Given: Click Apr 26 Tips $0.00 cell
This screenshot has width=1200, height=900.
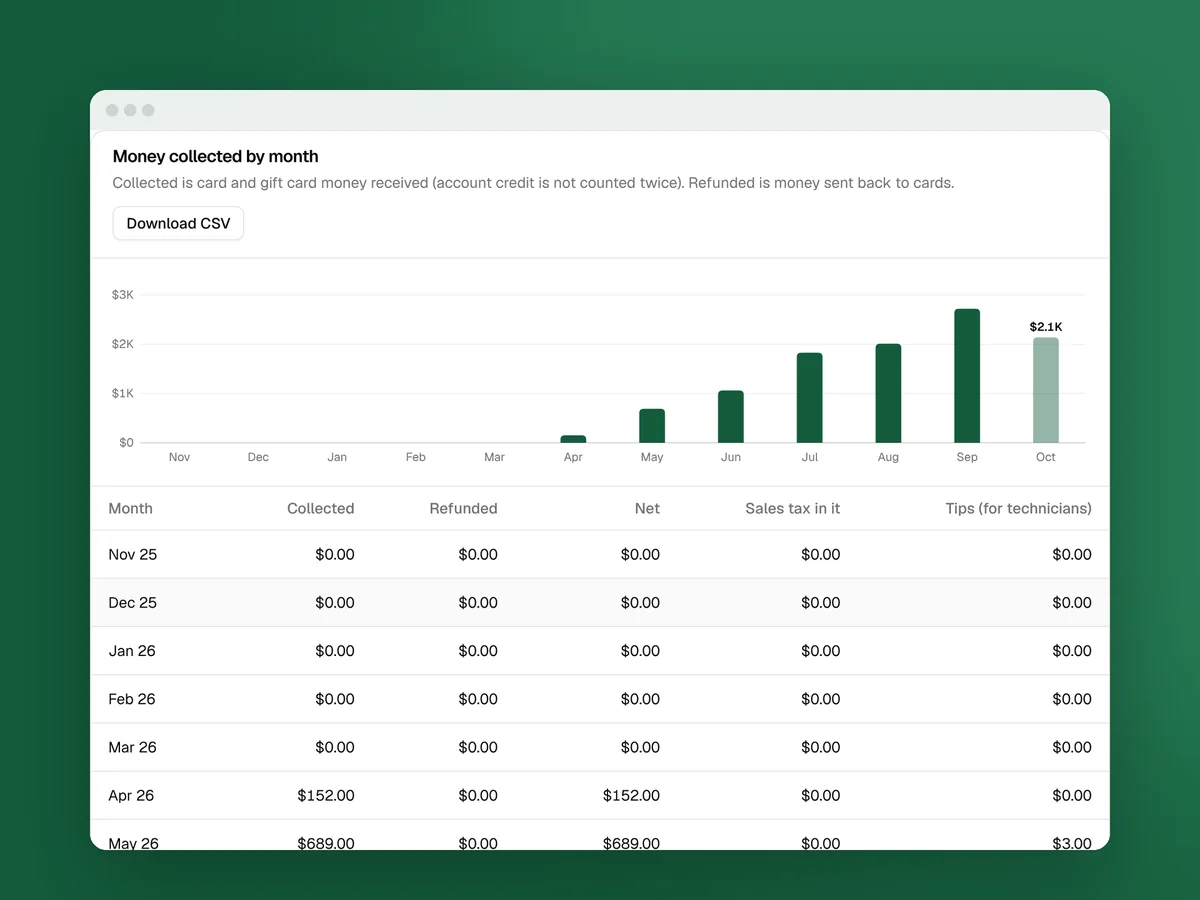Looking at the screenshot, I should click(x=1072, y=795).
